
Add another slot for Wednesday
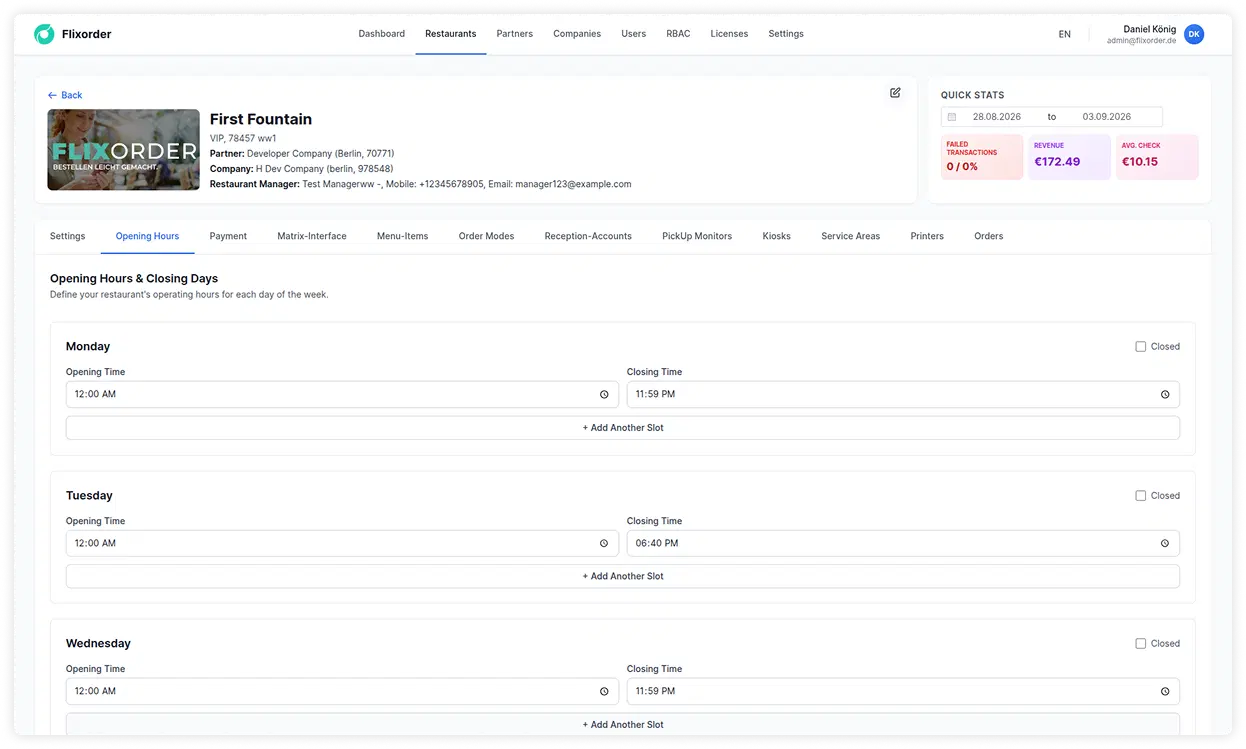click(623, 725)
